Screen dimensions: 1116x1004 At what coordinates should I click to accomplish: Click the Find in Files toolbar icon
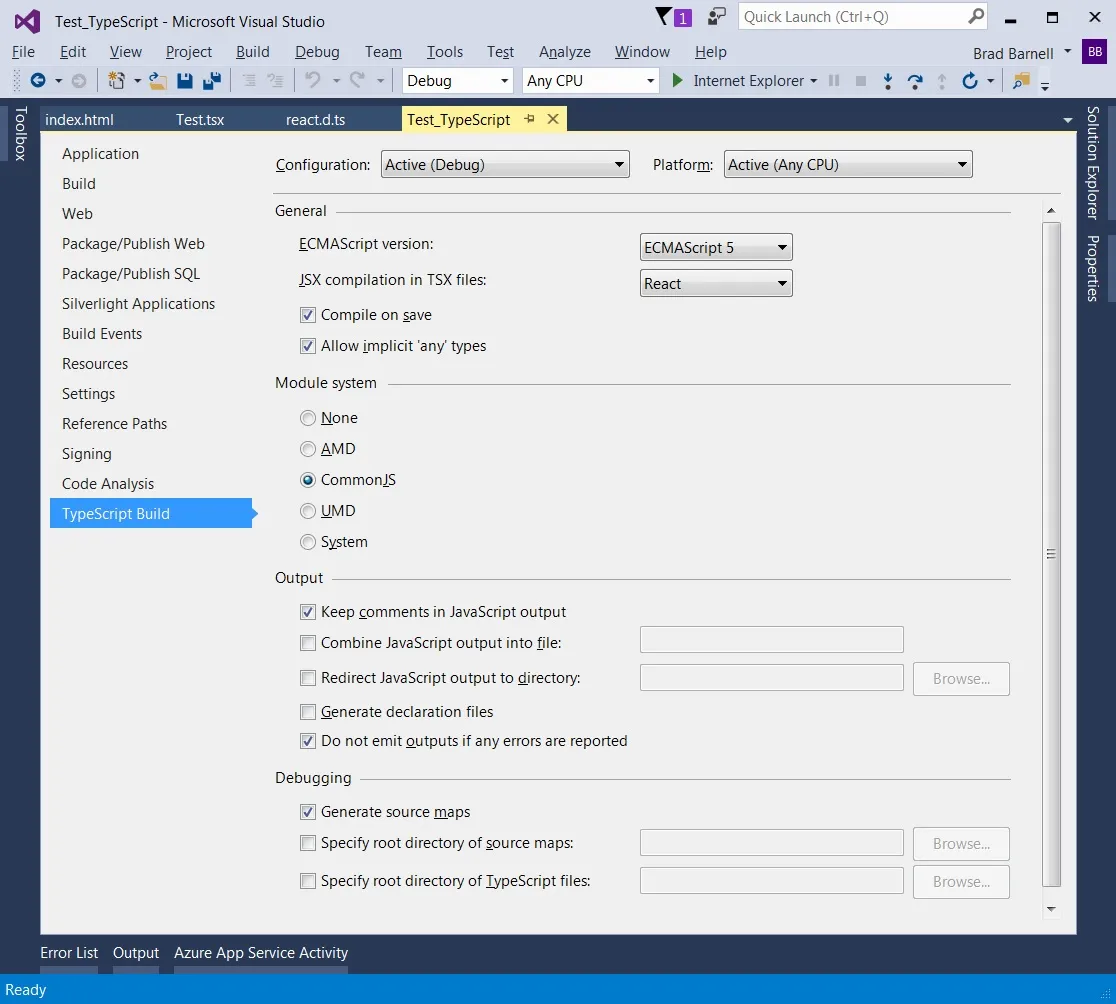pyautogui.click(x=1021, y=81)
